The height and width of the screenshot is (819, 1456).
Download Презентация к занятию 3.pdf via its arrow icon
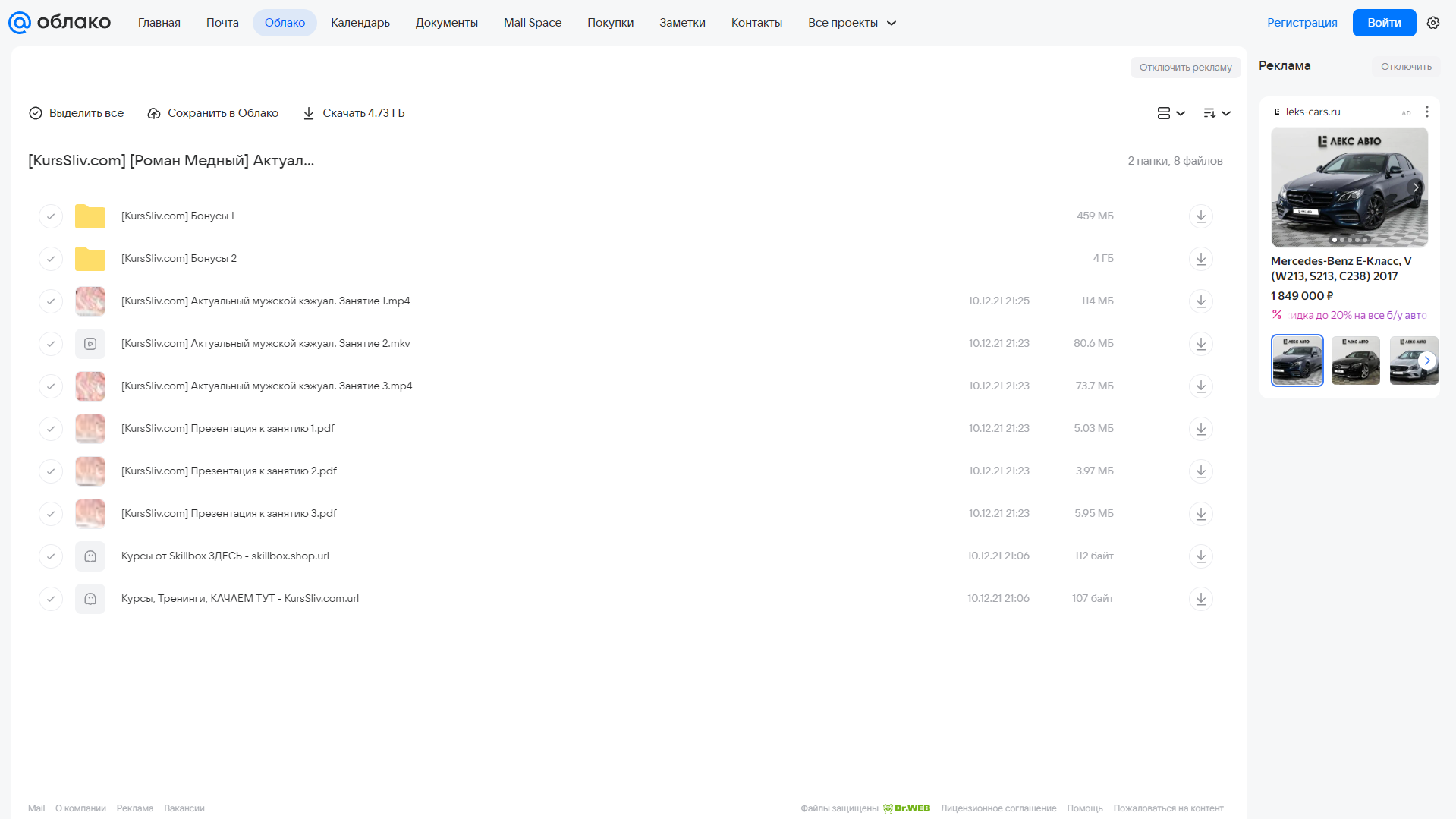point(1200,514)
